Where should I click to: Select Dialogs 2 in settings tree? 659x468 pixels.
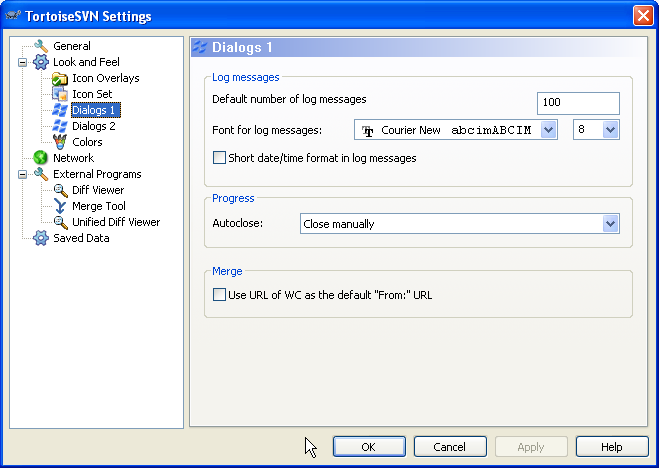pos(94,126)
